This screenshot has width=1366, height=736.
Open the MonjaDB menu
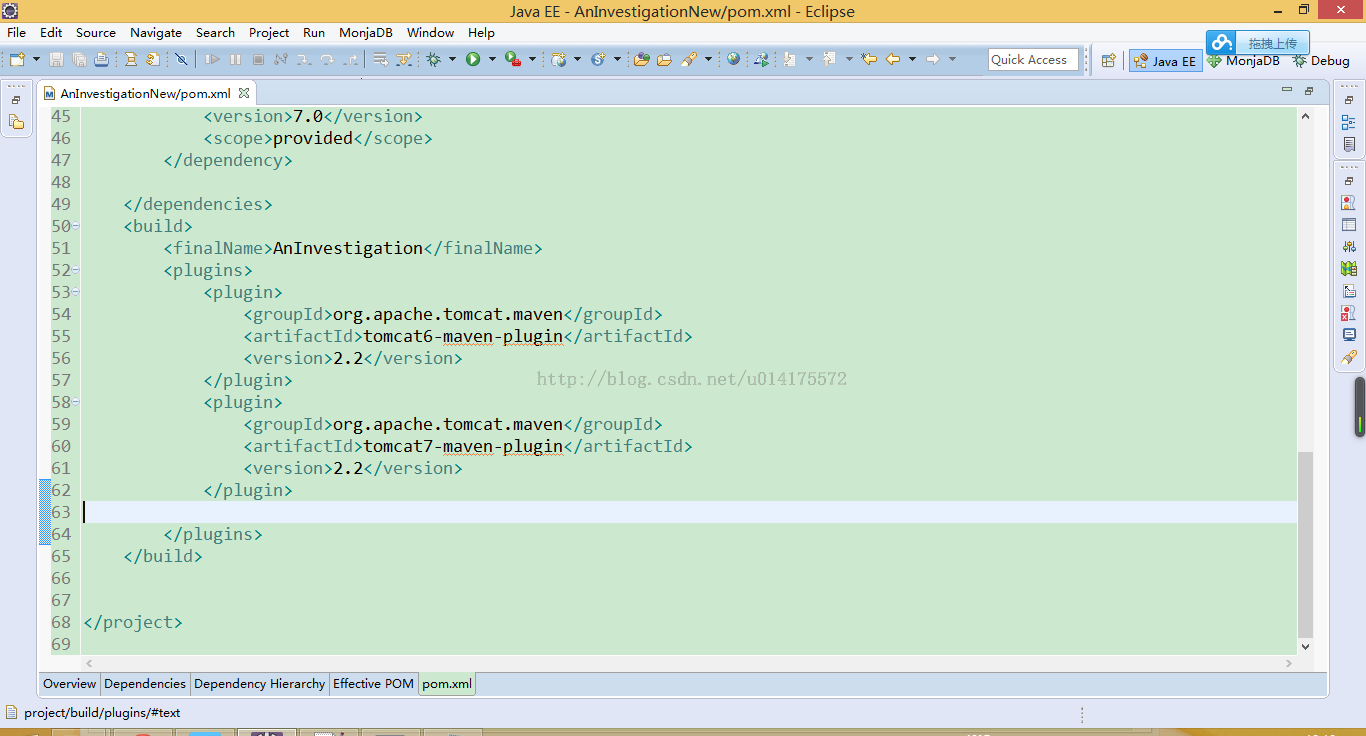366,33
